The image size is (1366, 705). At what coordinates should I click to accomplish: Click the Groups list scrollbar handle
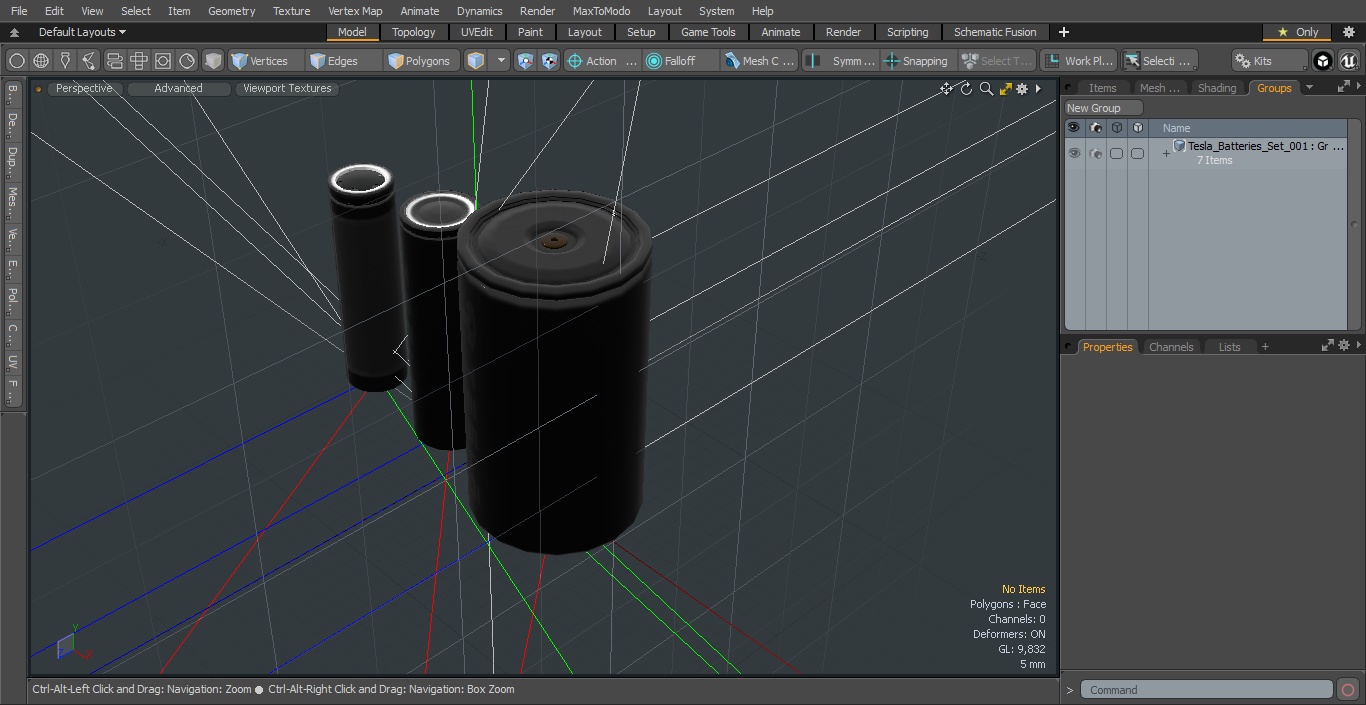coord(1355,226)
